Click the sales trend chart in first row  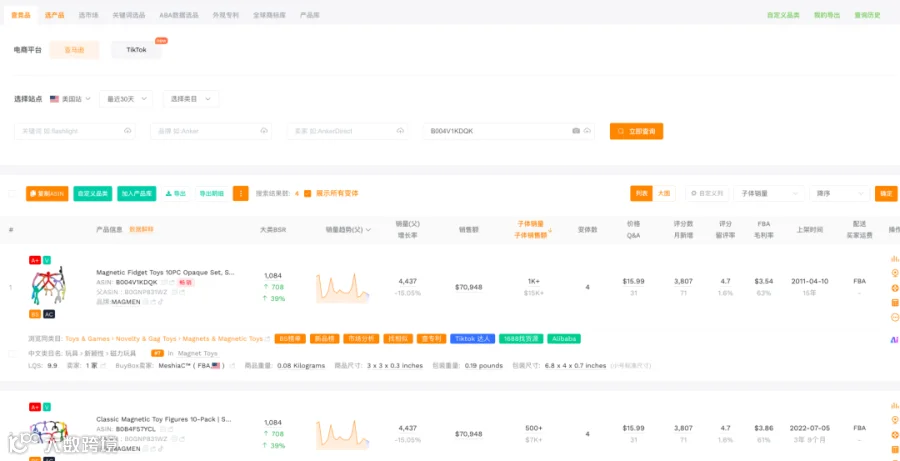[x=342, y=287]
